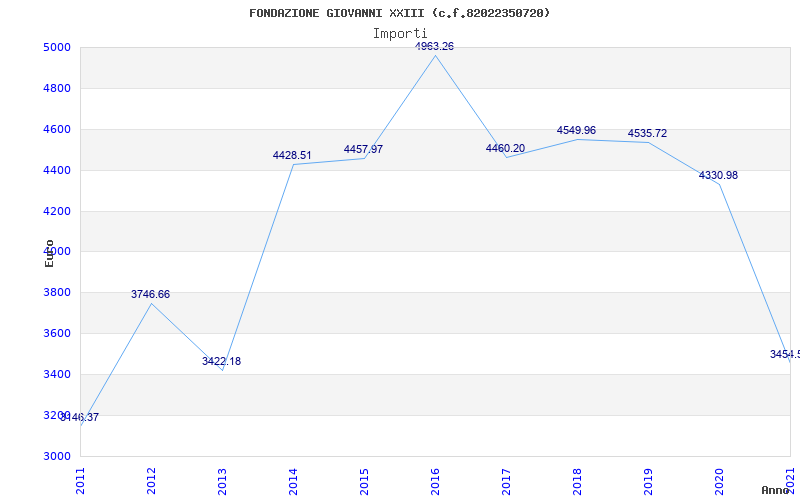Viewport: 800px width, 500px height.
Task: Click the 2017 x-axis label
Action: pyautogui.click(x=506, y=482)
